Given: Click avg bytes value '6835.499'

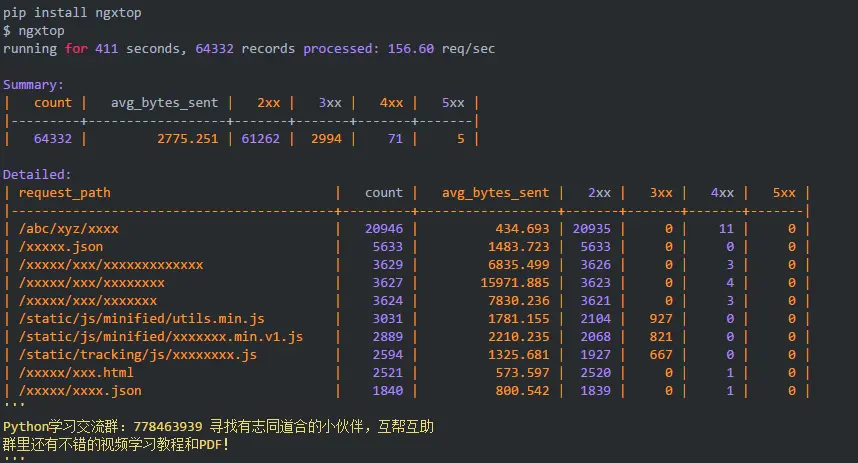Looking at the screenshot, I should (x=519, y=265).
